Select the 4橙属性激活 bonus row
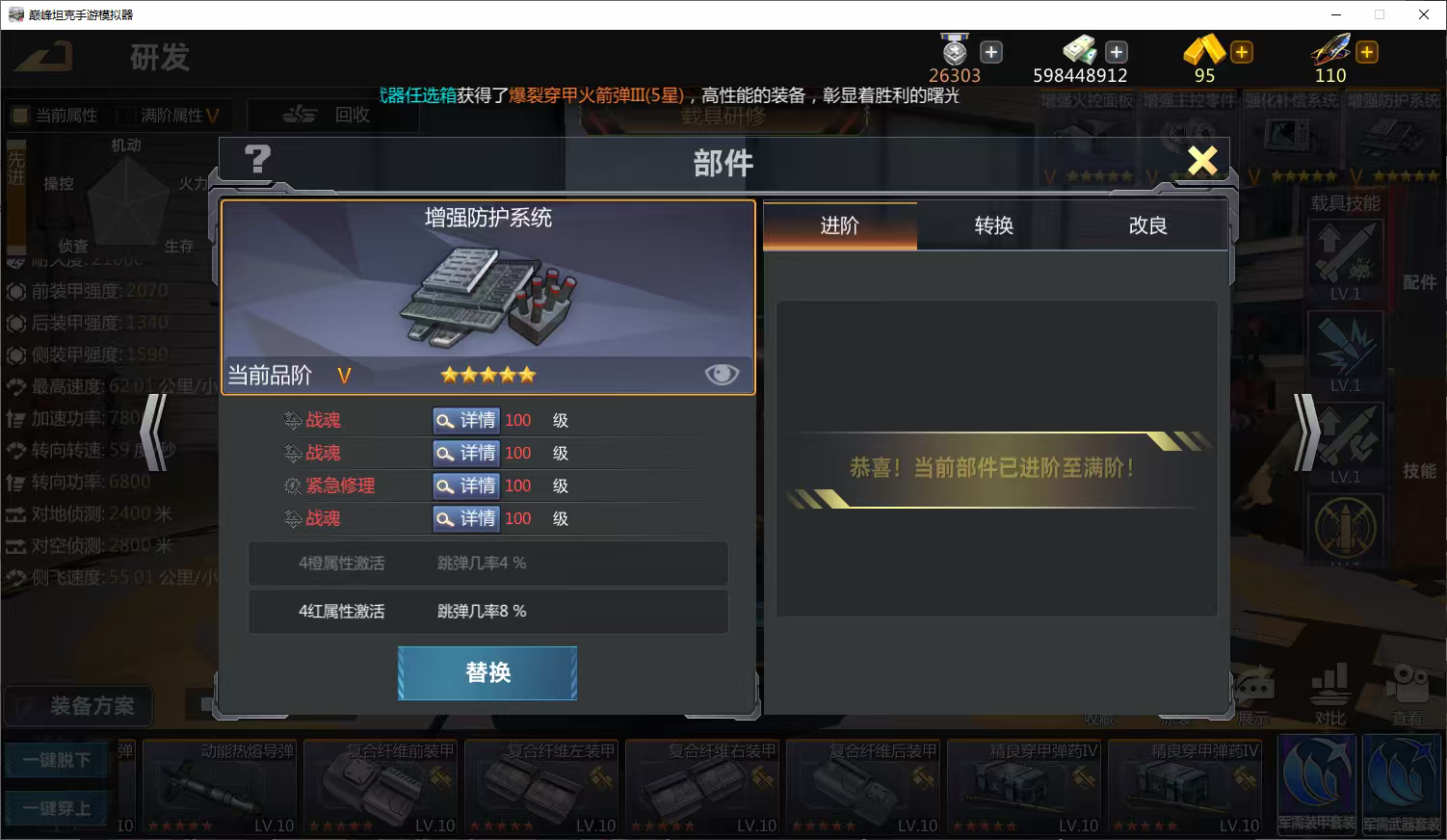 (488, 564)
